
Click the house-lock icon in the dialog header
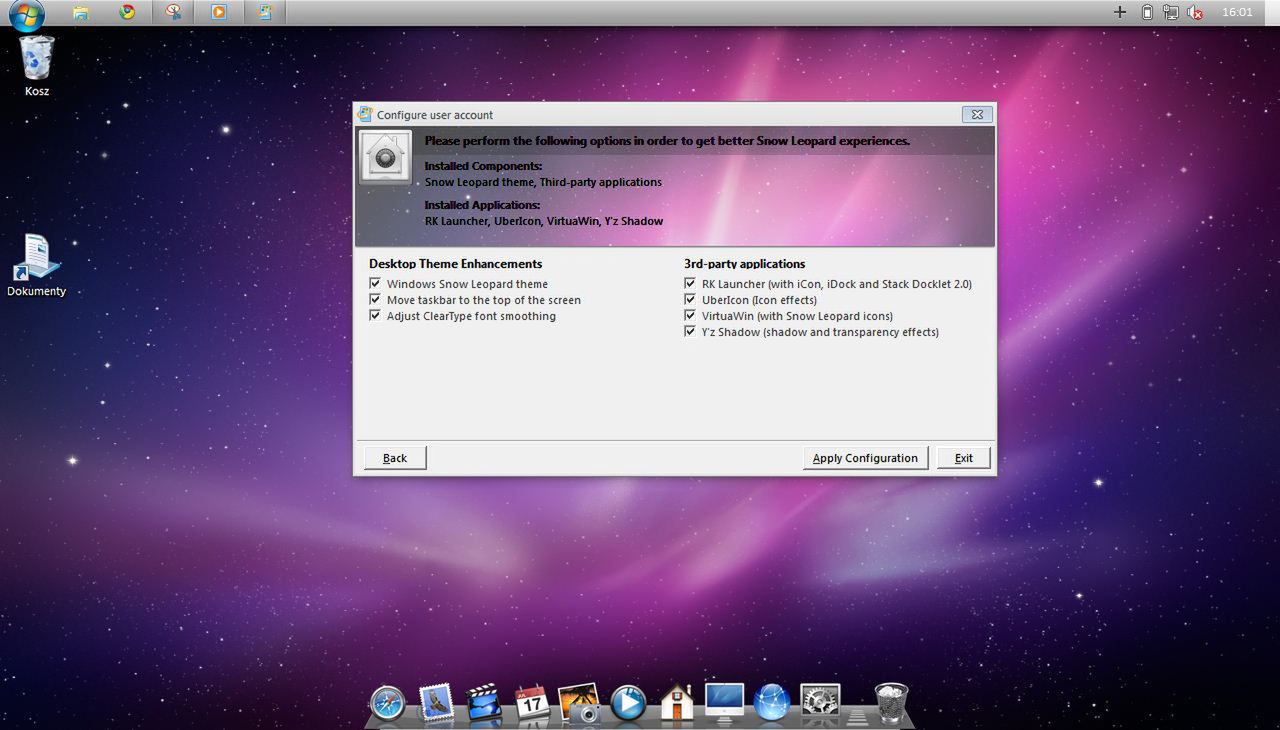(385, 158)
